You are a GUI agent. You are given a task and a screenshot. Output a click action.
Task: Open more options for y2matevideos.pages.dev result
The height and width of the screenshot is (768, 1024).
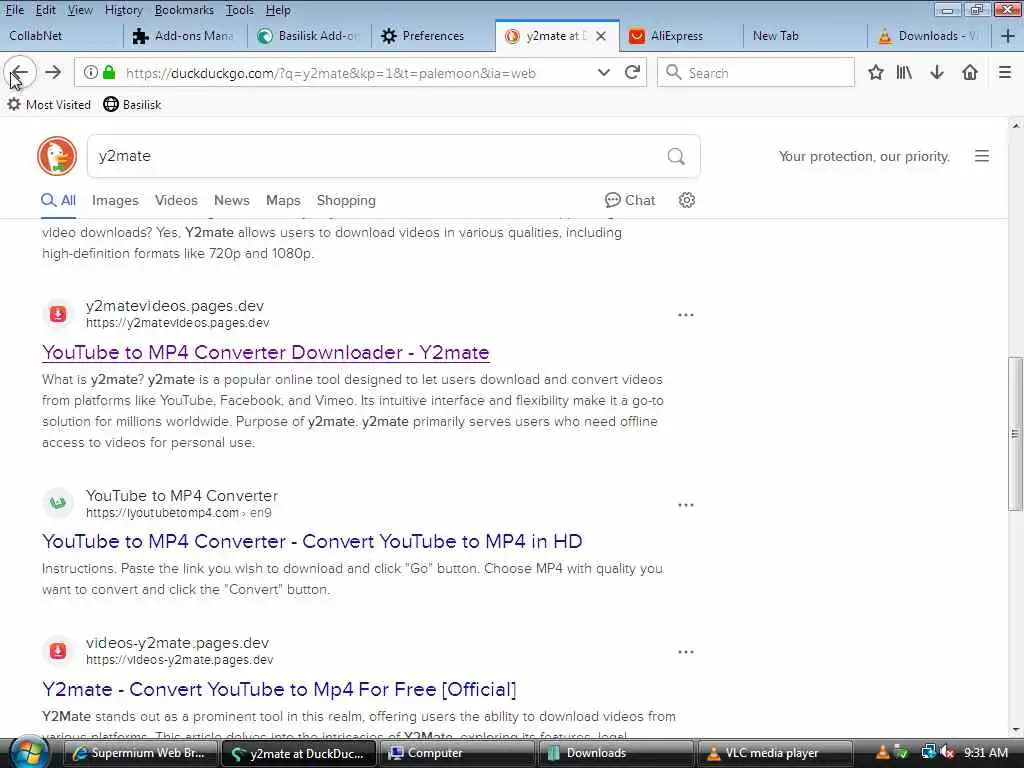pos(686,315)
